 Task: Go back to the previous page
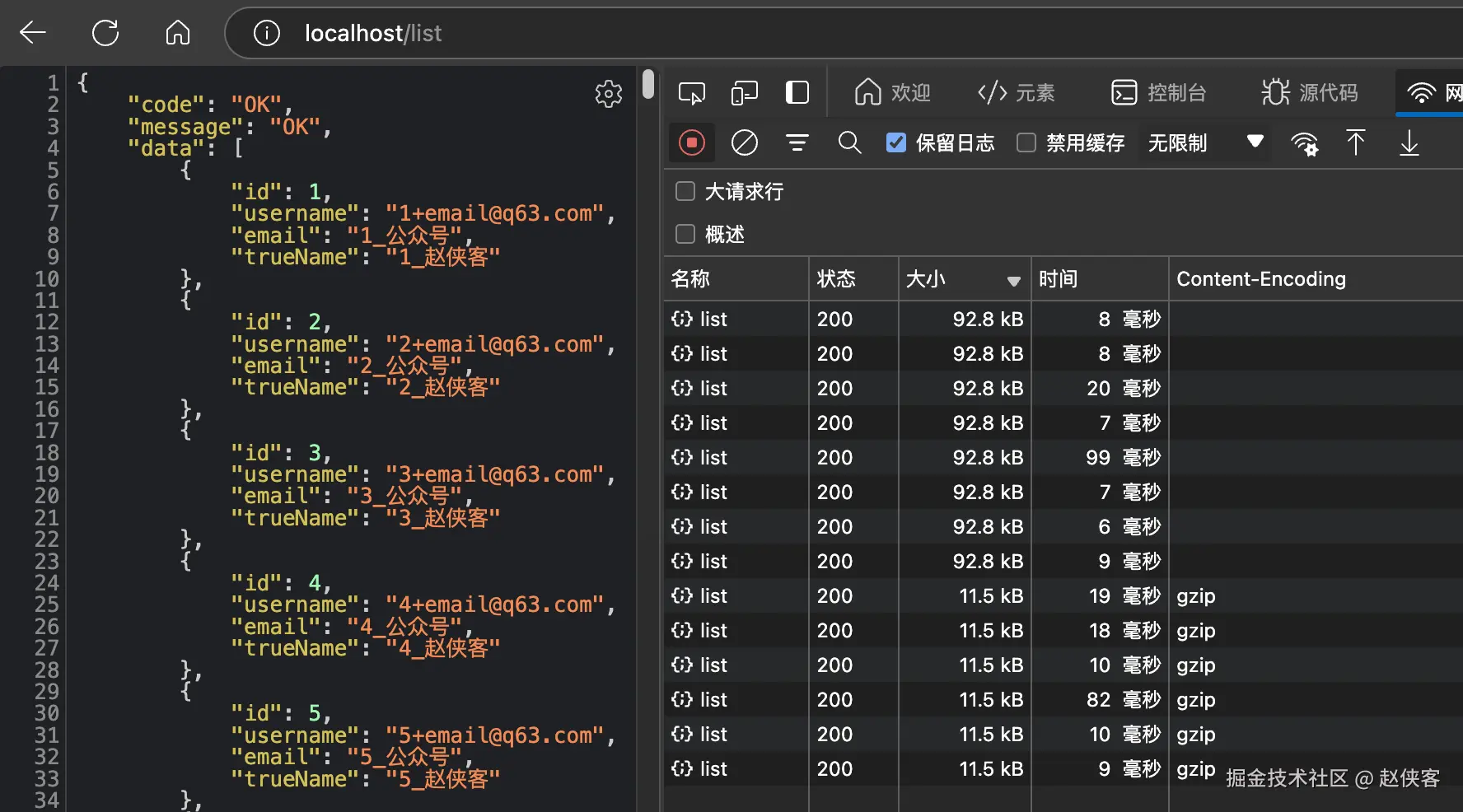[x=33, y=33]
